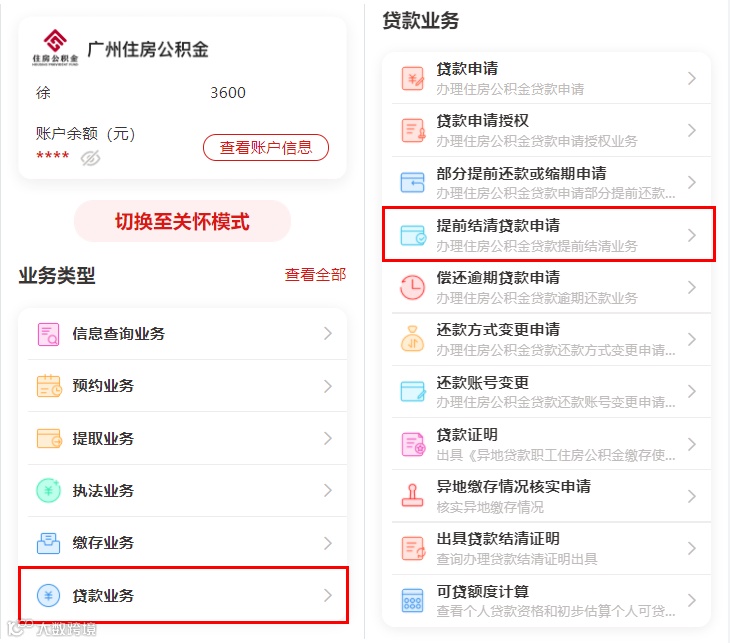Click the 执法业务 green yen icon
The height and width of the screenshot is (643, 734).
tap(48, 491)
